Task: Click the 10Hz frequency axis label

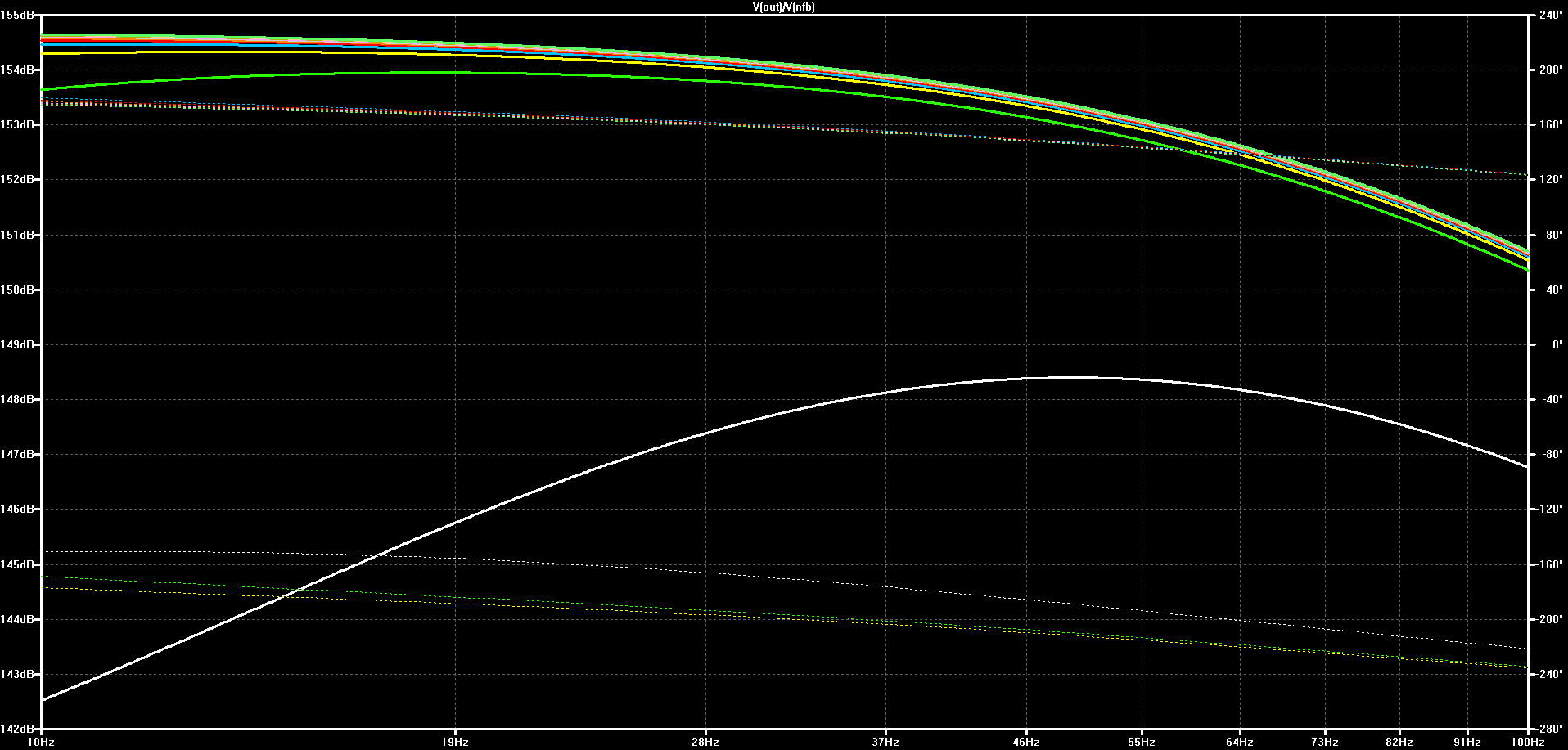Action: (41, 742)
